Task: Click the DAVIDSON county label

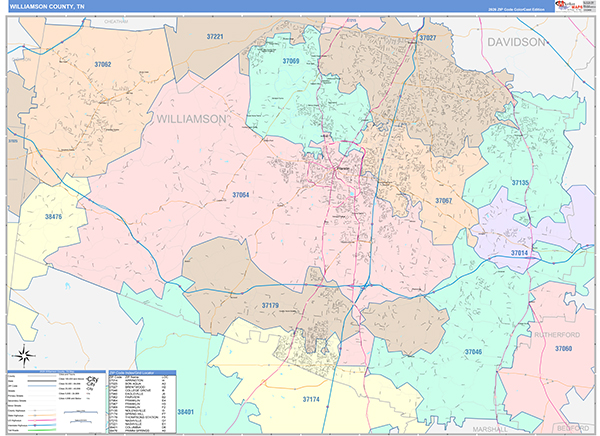Action: pyautogui.click(x=516, y=42)
